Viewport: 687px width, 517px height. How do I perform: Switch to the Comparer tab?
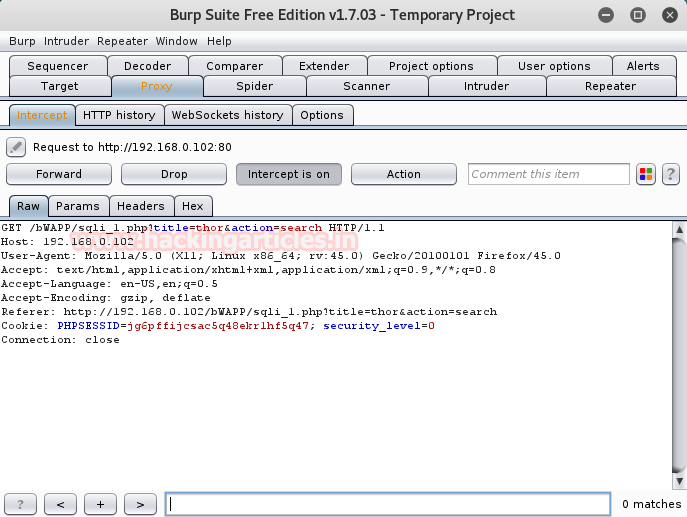pos(235,66)
